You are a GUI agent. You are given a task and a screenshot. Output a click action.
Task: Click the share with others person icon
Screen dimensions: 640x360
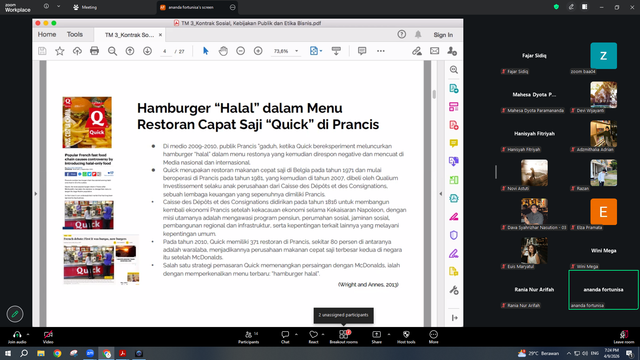click(452, 51)
